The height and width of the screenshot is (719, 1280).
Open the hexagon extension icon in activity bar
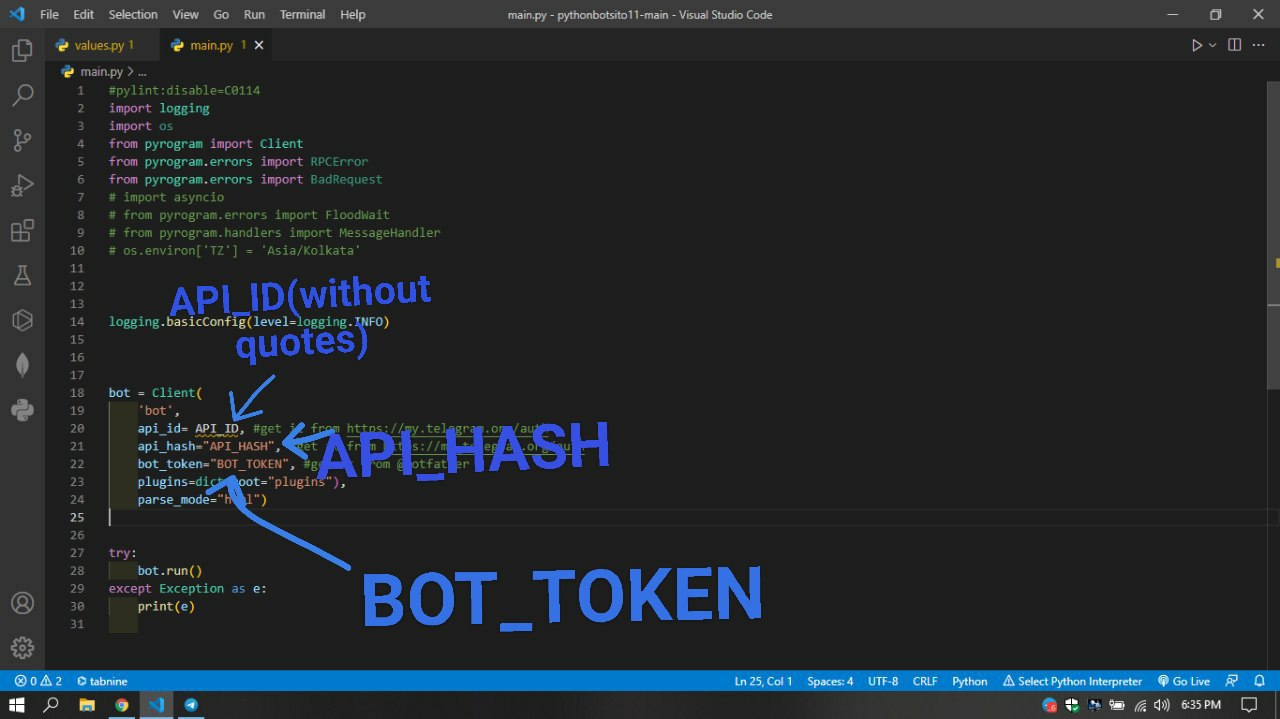22,320
